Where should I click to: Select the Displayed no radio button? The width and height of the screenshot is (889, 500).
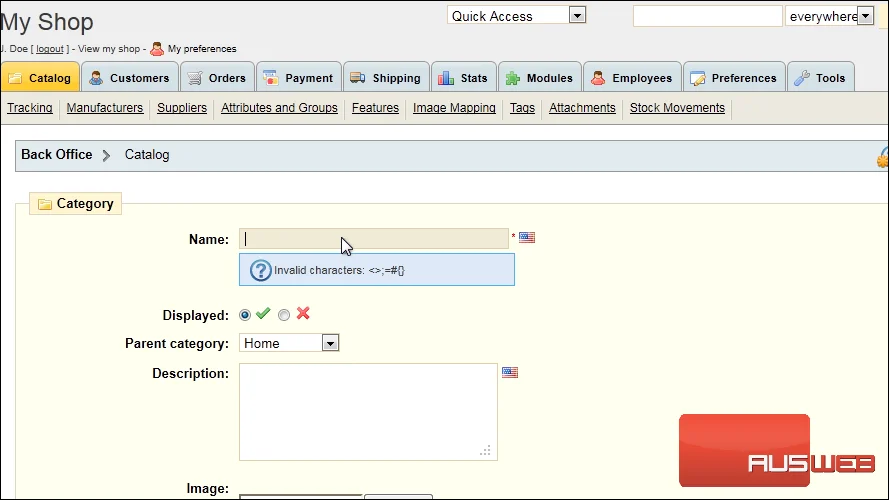coord(284,315)
